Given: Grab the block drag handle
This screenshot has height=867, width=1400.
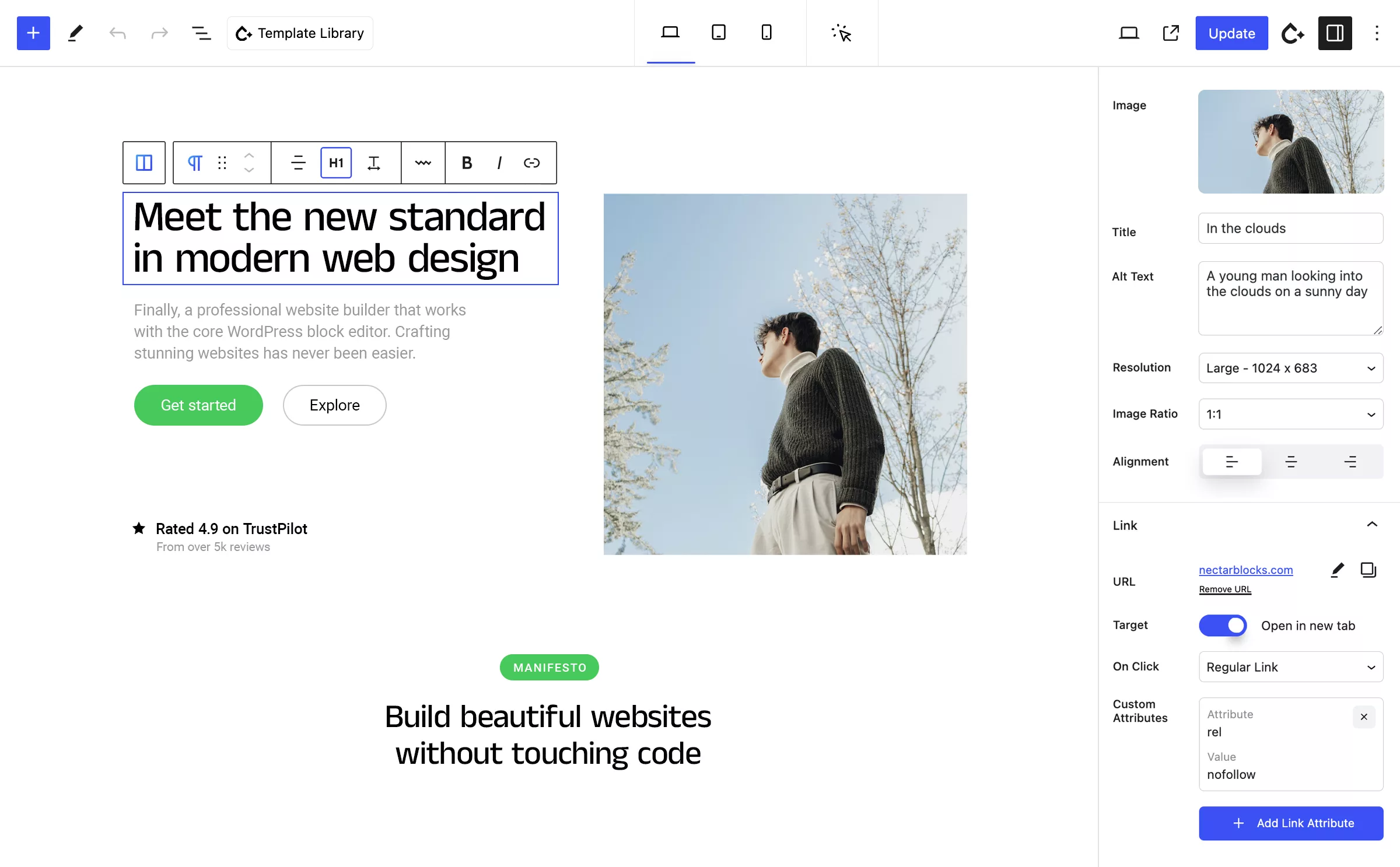Looking at the screenshot, I should (222, 163).
